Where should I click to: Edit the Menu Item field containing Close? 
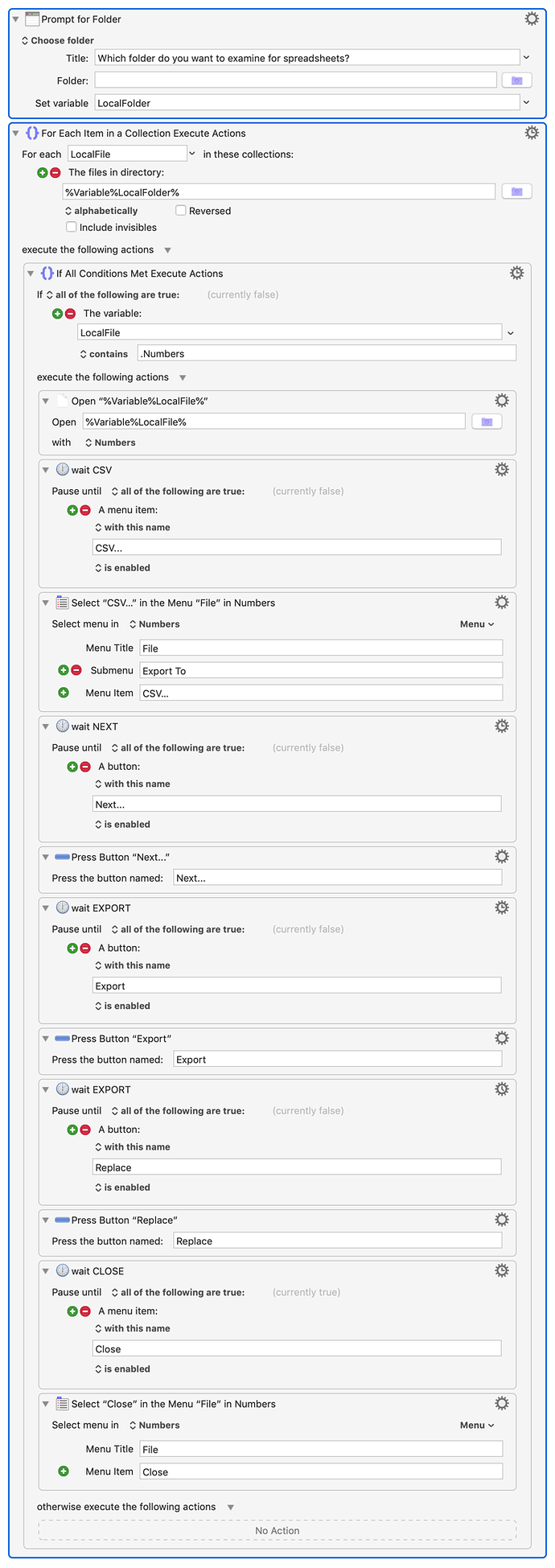(x=321, y=1471)
